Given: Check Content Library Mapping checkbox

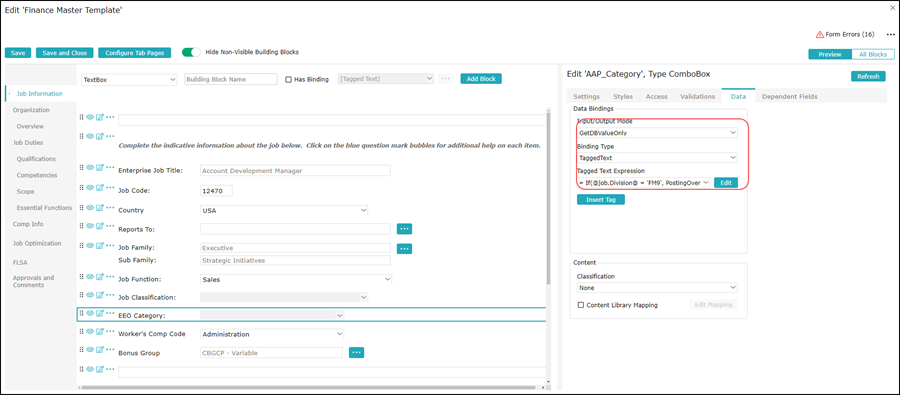Looking at the screenshot, I should pos(581,305).
